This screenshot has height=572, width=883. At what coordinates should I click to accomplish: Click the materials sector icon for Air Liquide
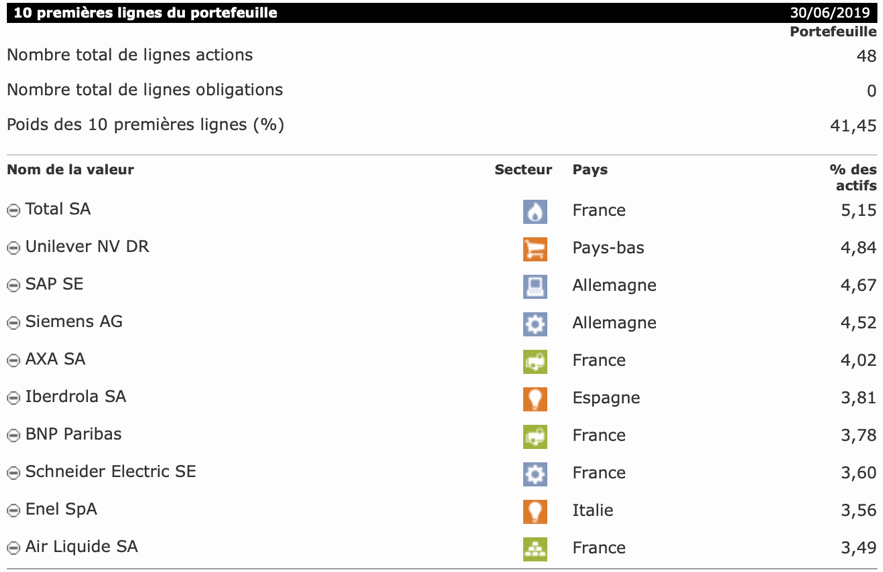[x=535, y=549]
